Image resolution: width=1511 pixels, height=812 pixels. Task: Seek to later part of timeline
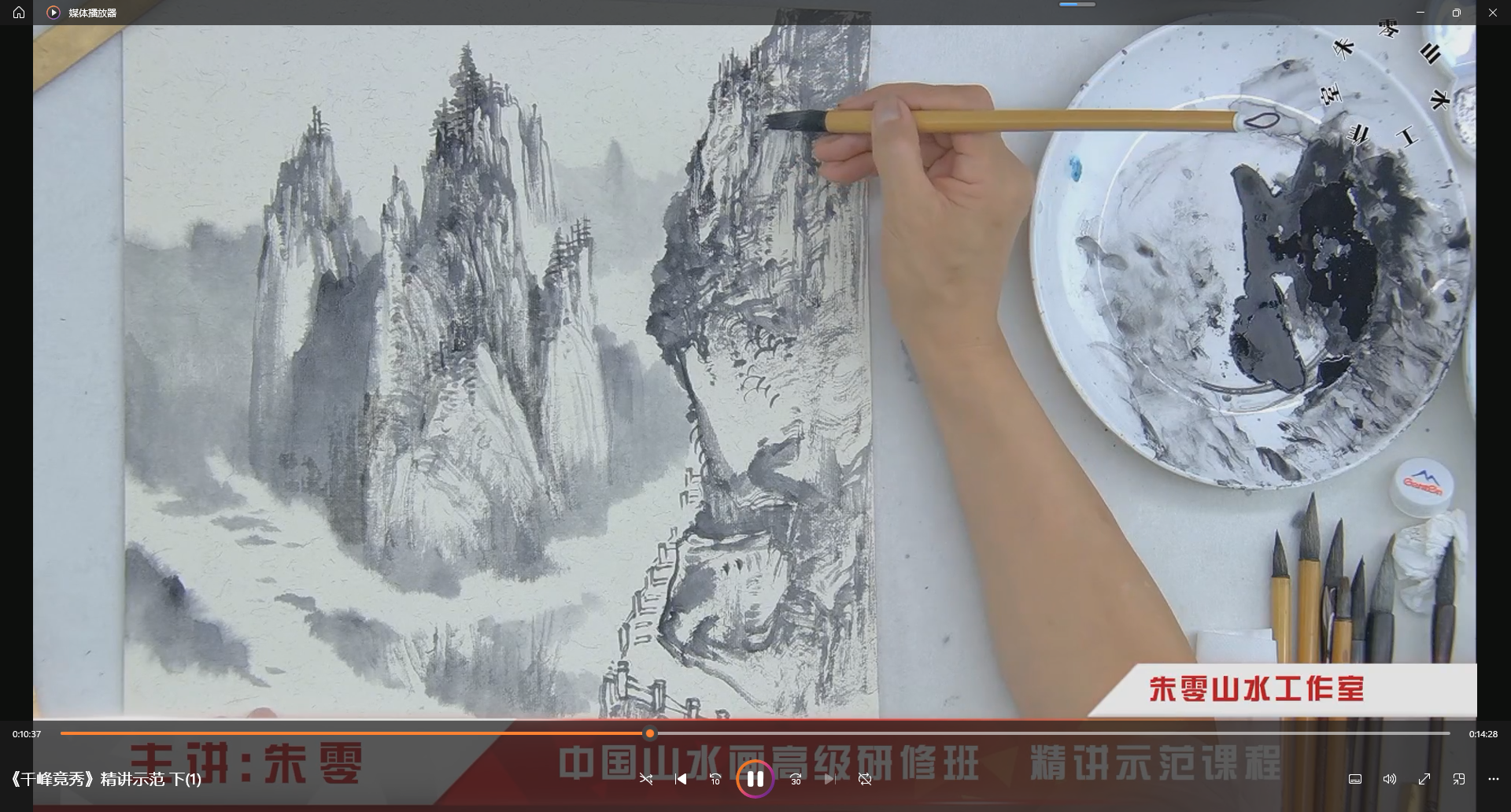point(1053,733)
